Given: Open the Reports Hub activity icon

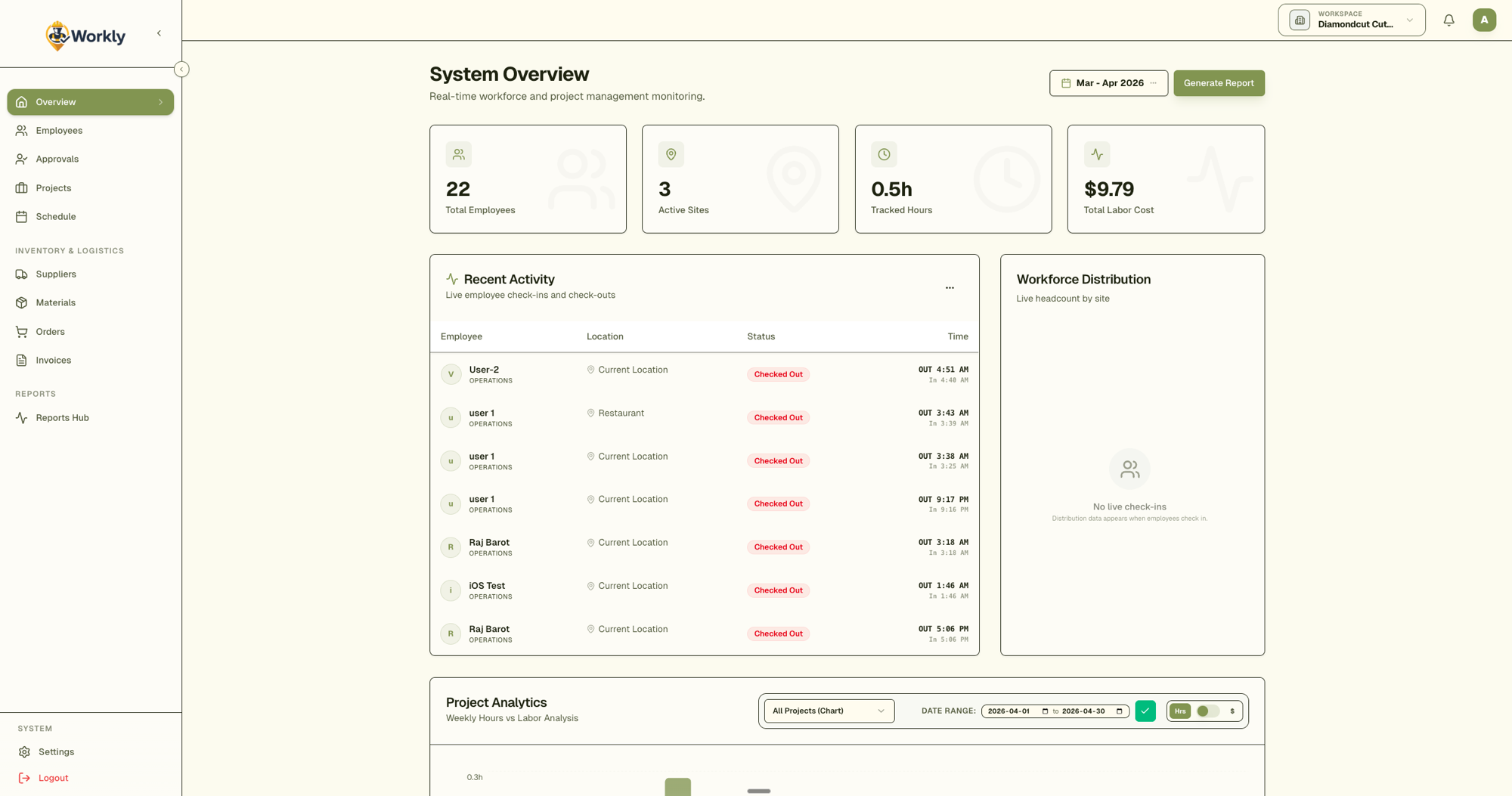Looking at the screenshot, I should 22,417.
